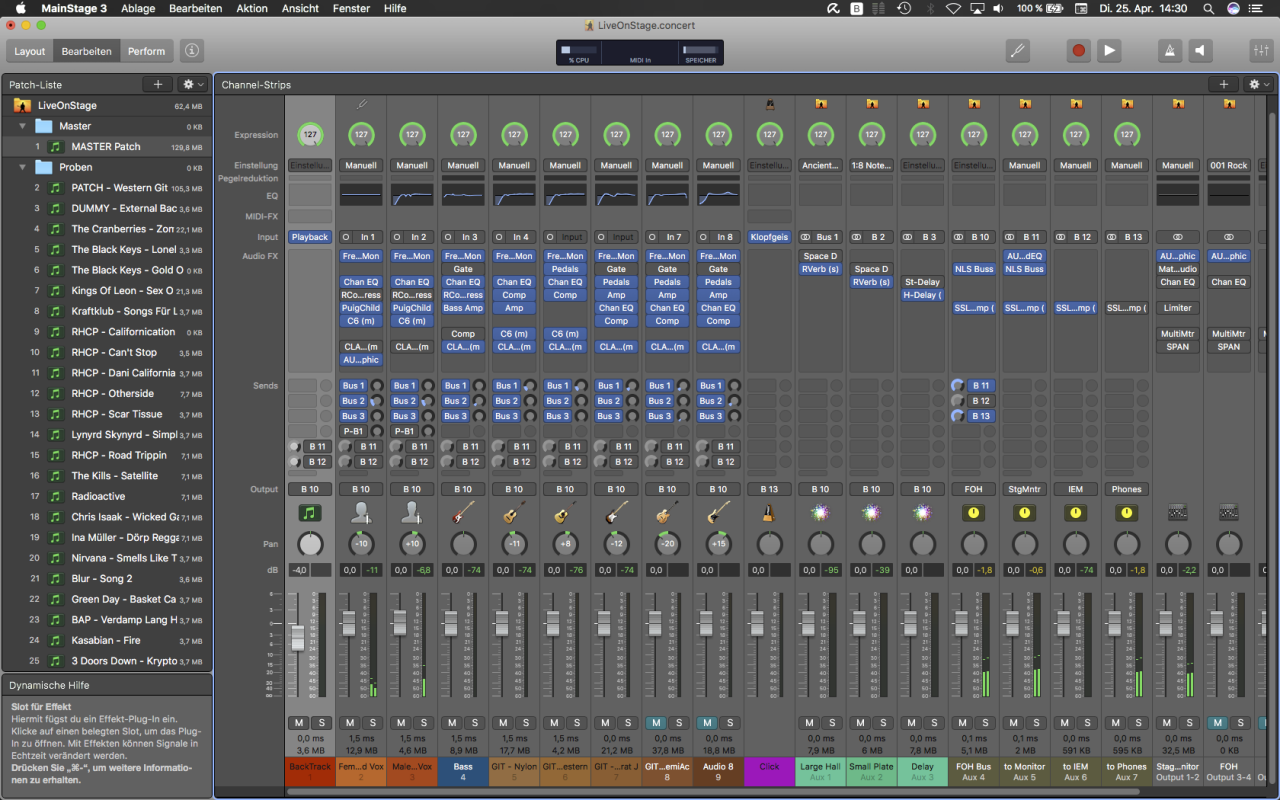Collapse the Proben folder disclosure triangle
The width and height of the screenshot is (1280, 800).
[22, 167]
